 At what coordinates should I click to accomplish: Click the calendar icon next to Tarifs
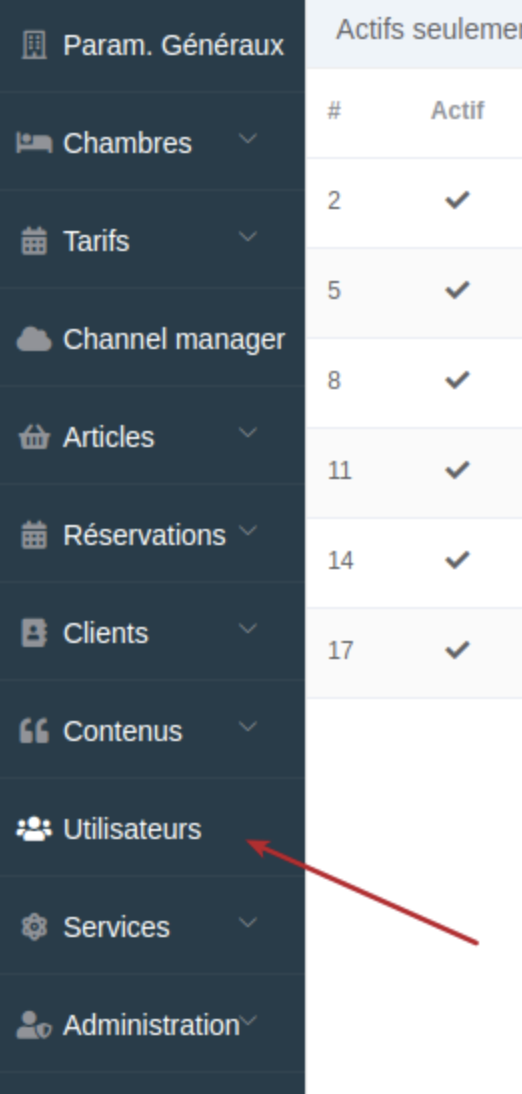click(x=34, y=241)
